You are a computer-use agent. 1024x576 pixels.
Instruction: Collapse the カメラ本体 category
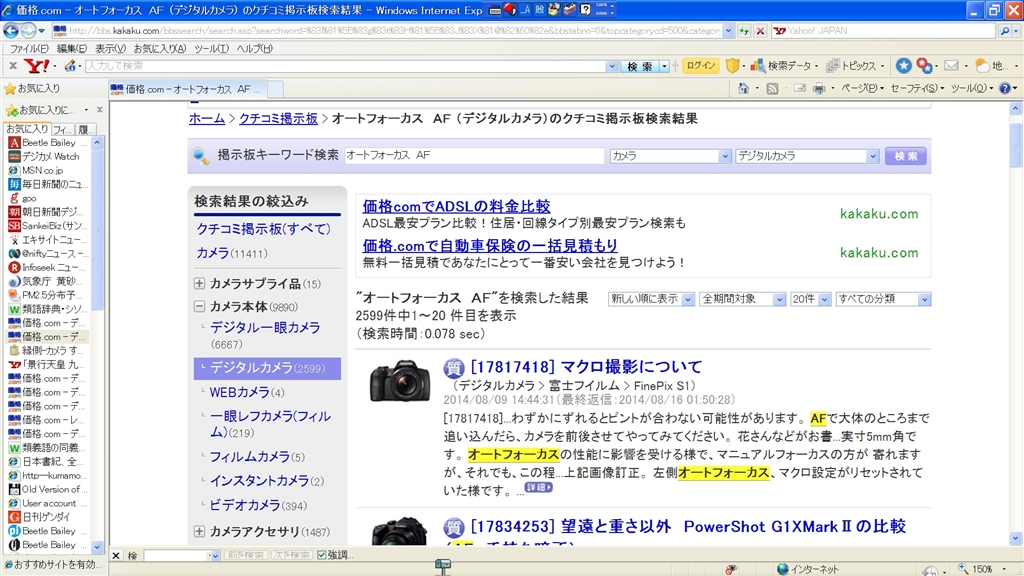tap(199, 306)
